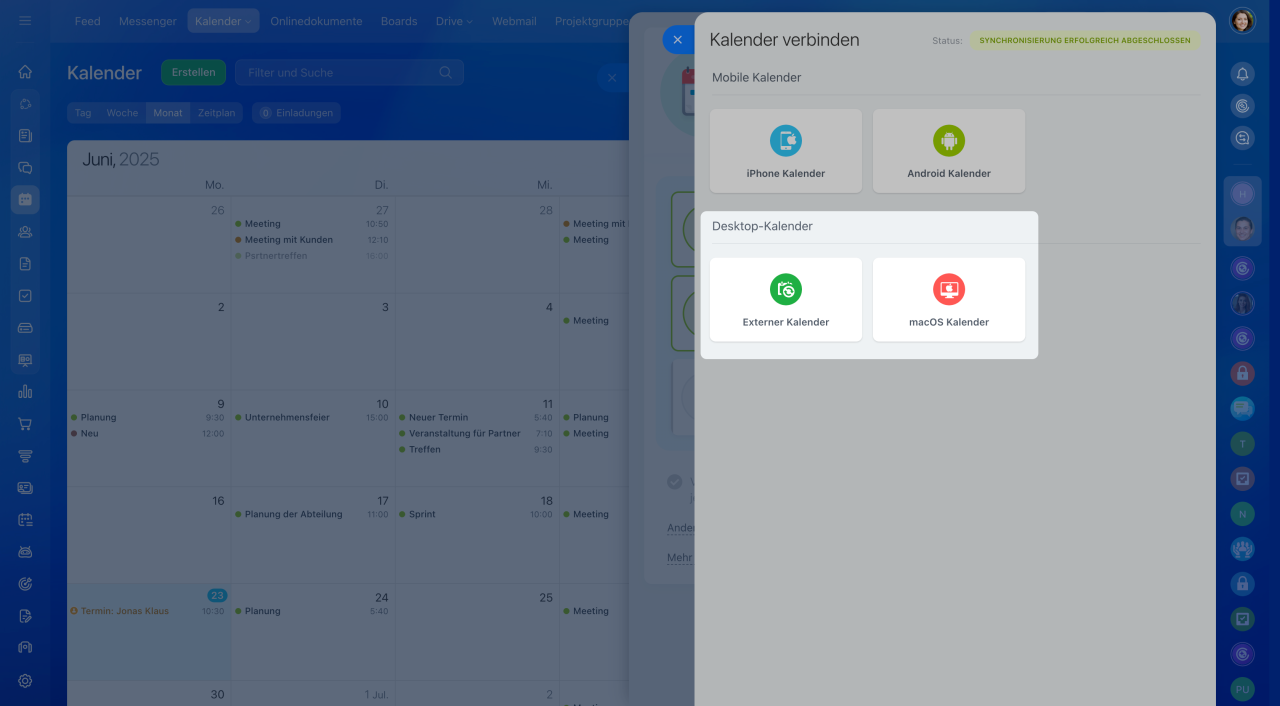Choose the Externer Kalender option

click(786, 300)
